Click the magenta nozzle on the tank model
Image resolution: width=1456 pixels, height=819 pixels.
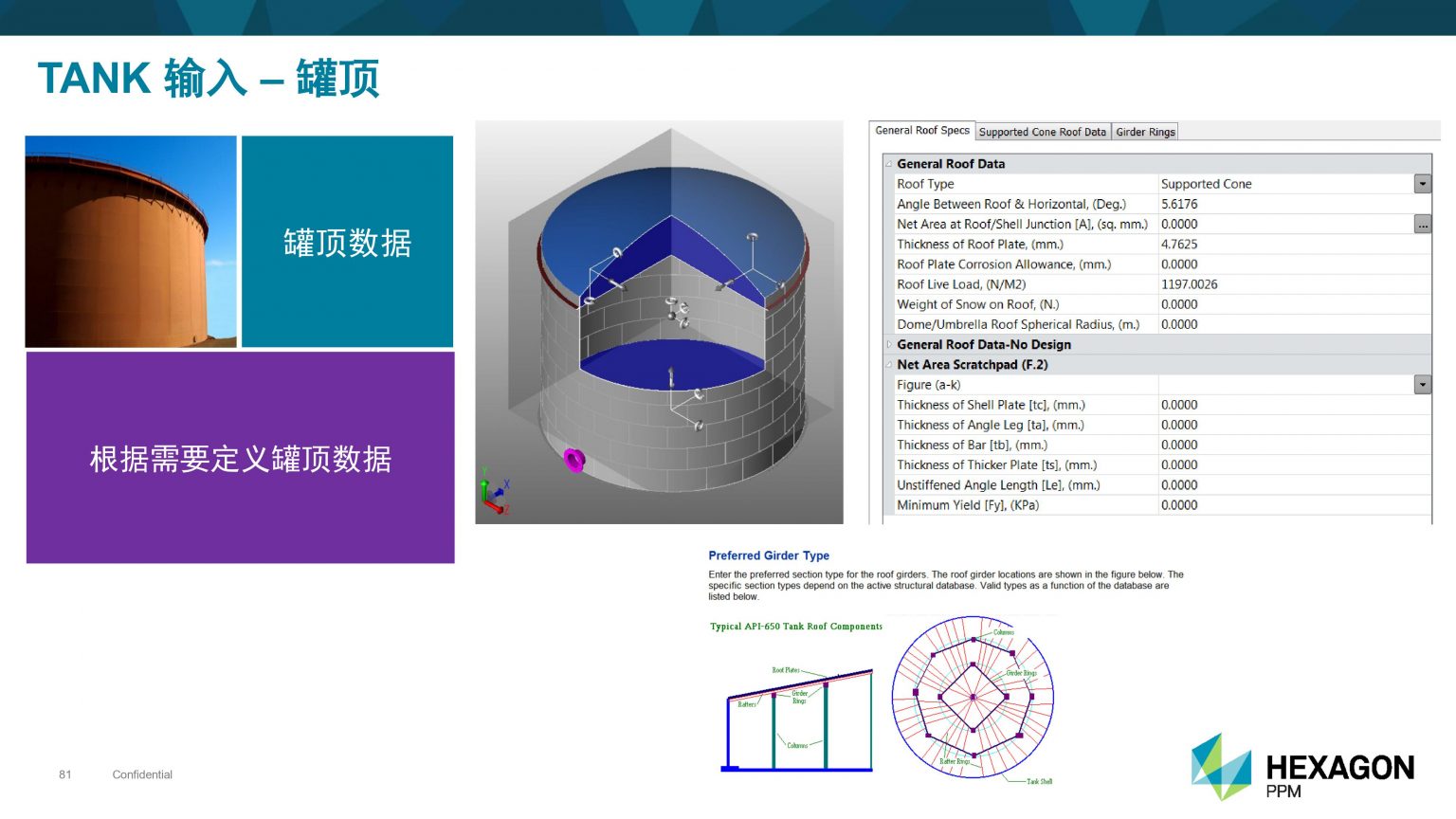click(x=573, y=460)
